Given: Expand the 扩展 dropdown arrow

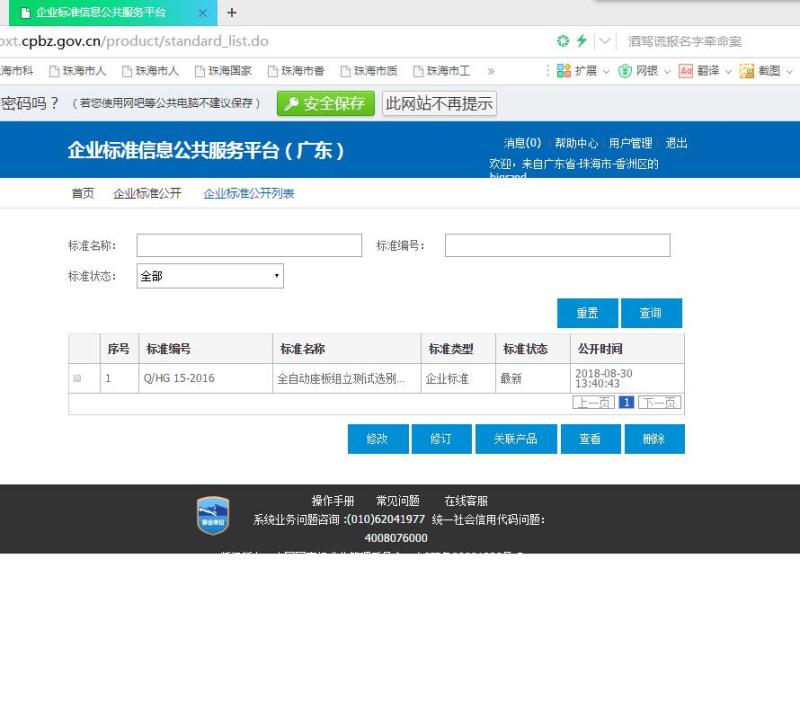Looking at the screenshot, I should pos(606,71).
